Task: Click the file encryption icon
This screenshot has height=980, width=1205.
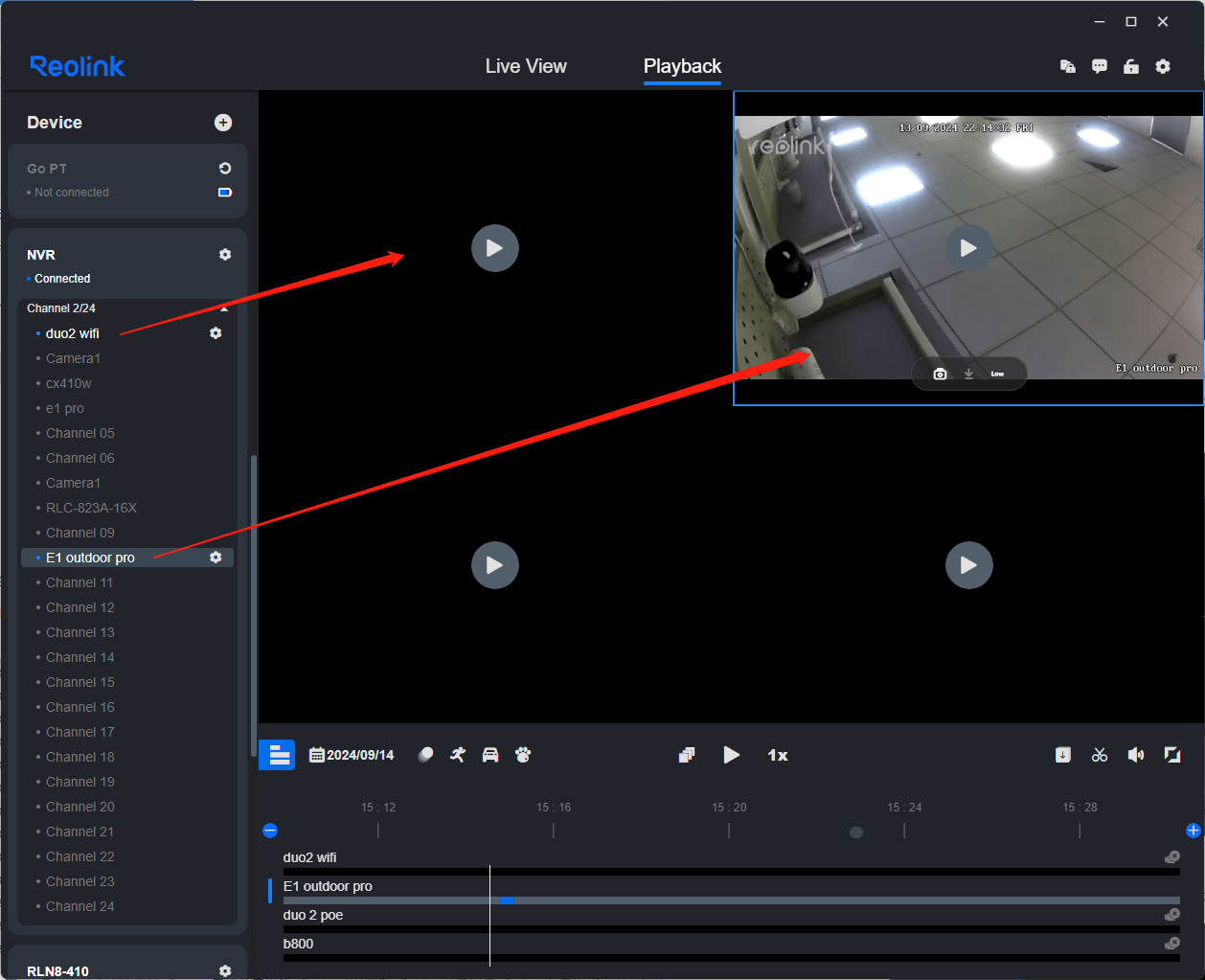Action: point(1067,66)
